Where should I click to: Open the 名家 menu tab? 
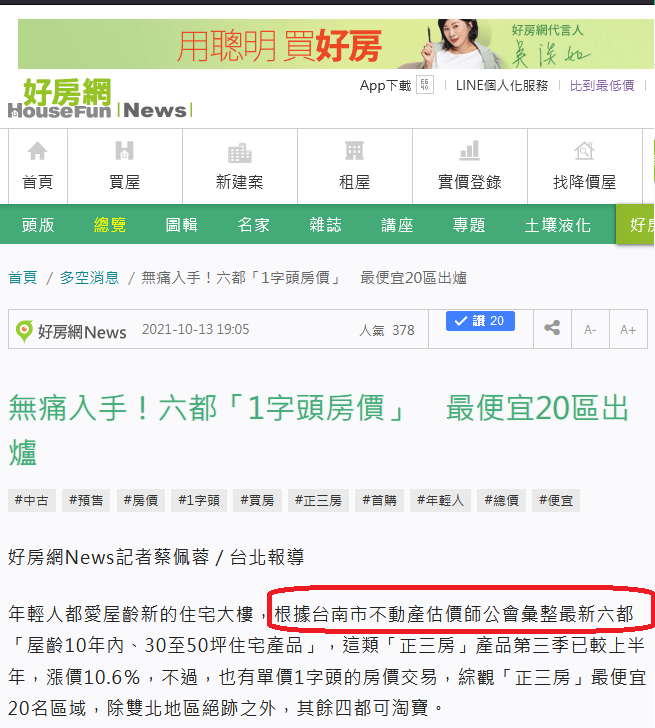253,225
